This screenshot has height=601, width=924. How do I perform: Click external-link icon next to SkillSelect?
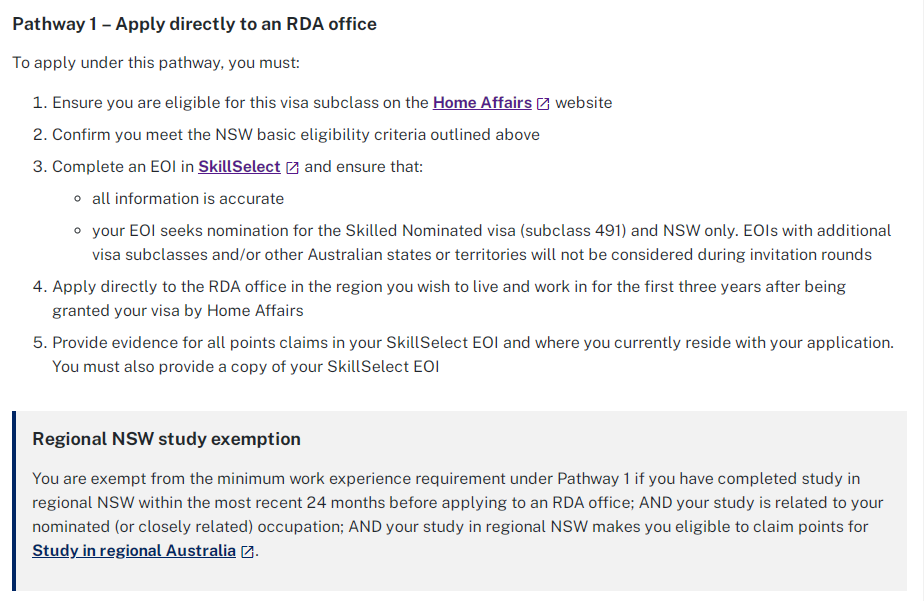point(292,168)
